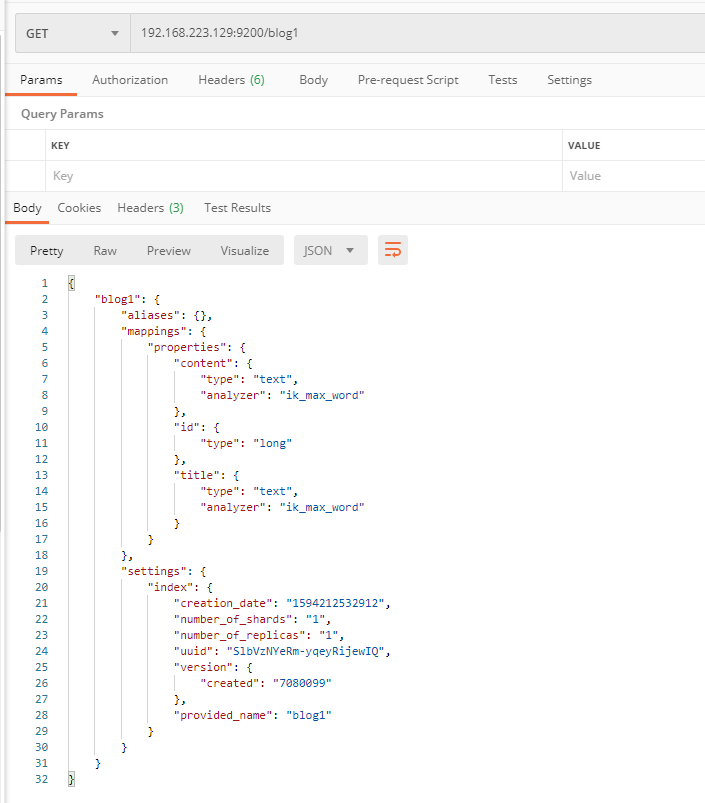Click the "provided_name" key on line 28

coord(223,715)
